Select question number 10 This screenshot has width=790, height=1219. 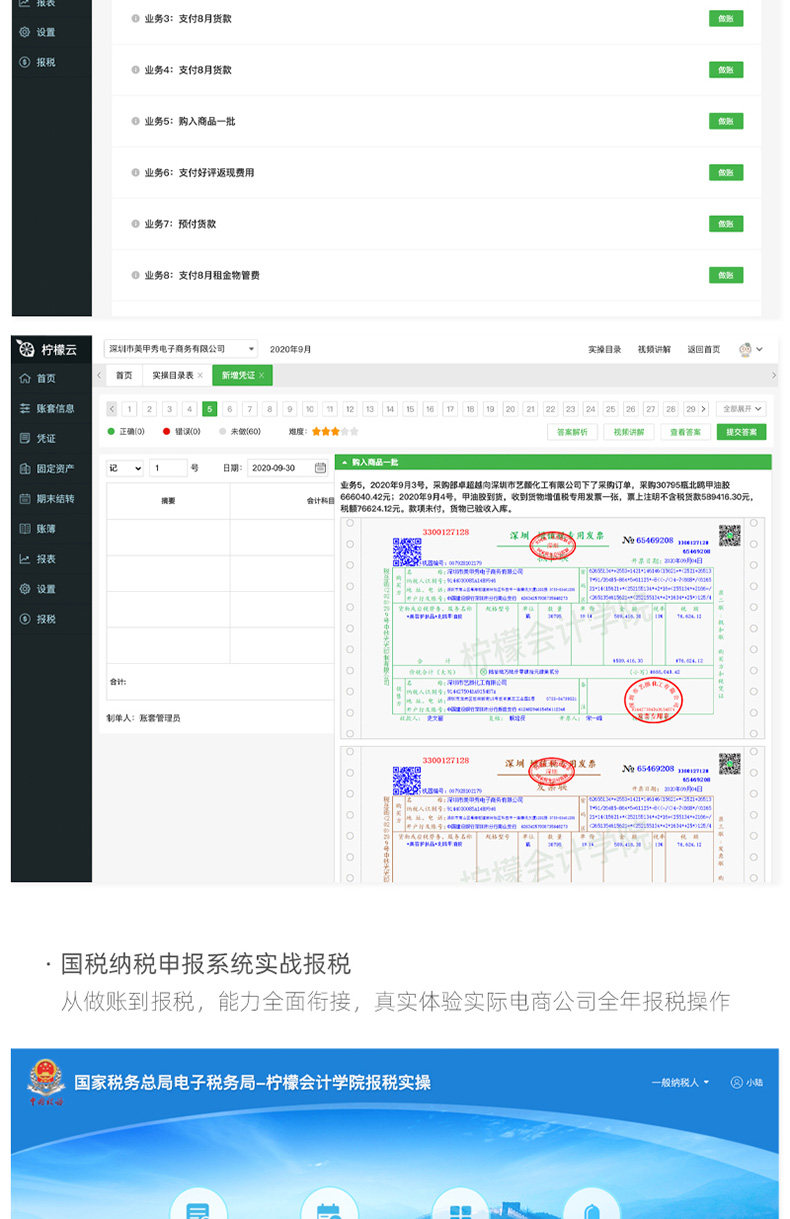click(310, 409)
